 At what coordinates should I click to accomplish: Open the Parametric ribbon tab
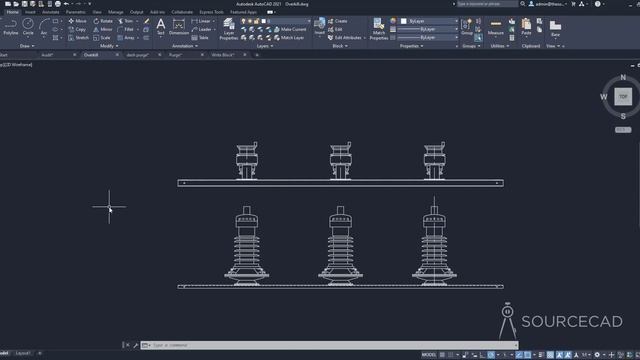coord(76,12)
